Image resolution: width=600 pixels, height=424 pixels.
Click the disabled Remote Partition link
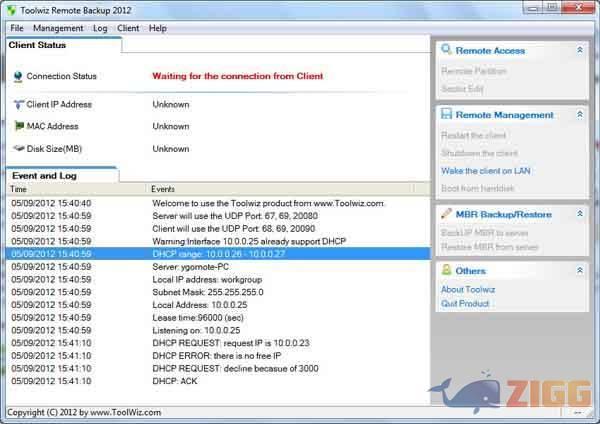pyautogui.click(x=474, y=71)
